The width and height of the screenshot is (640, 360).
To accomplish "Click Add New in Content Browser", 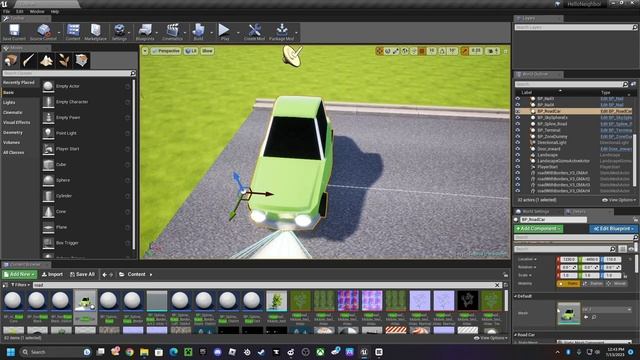I will pos(20,274).
